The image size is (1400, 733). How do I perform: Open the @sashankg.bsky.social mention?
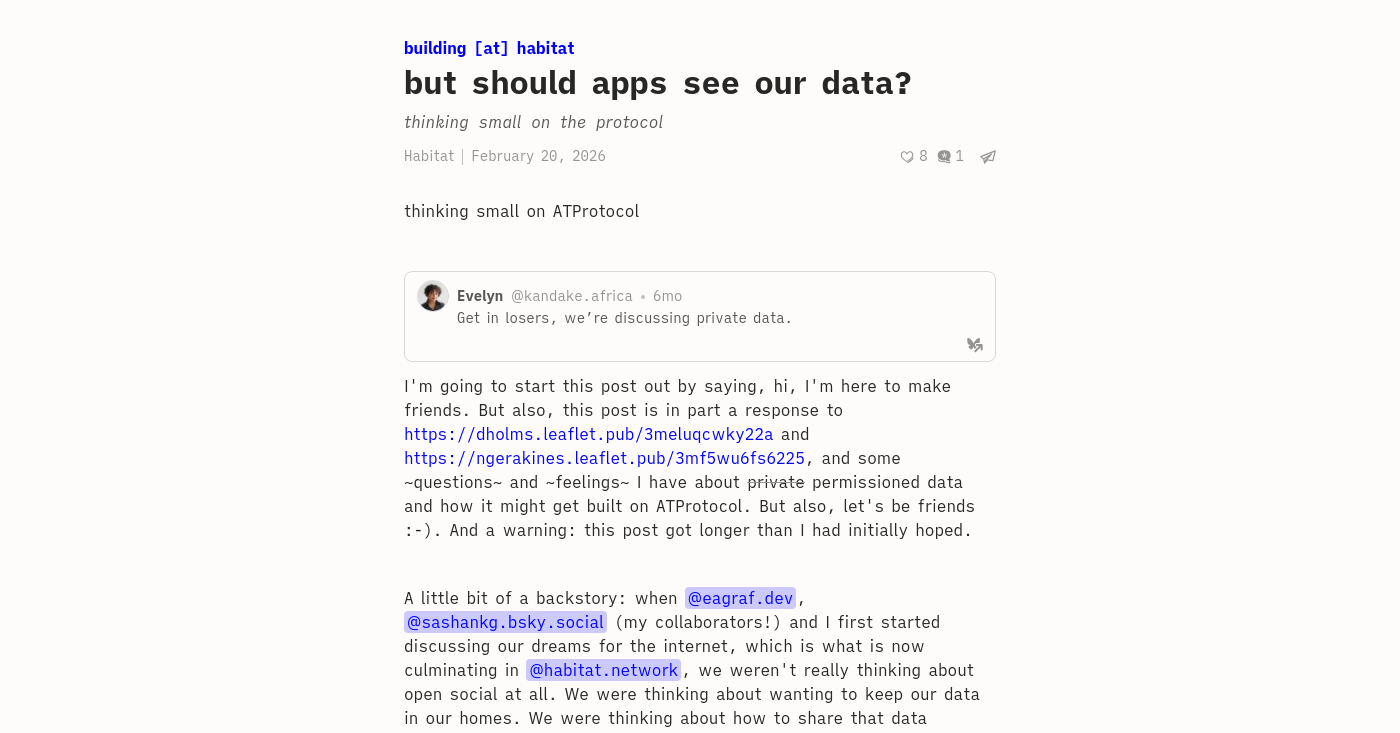coord(505,622)
